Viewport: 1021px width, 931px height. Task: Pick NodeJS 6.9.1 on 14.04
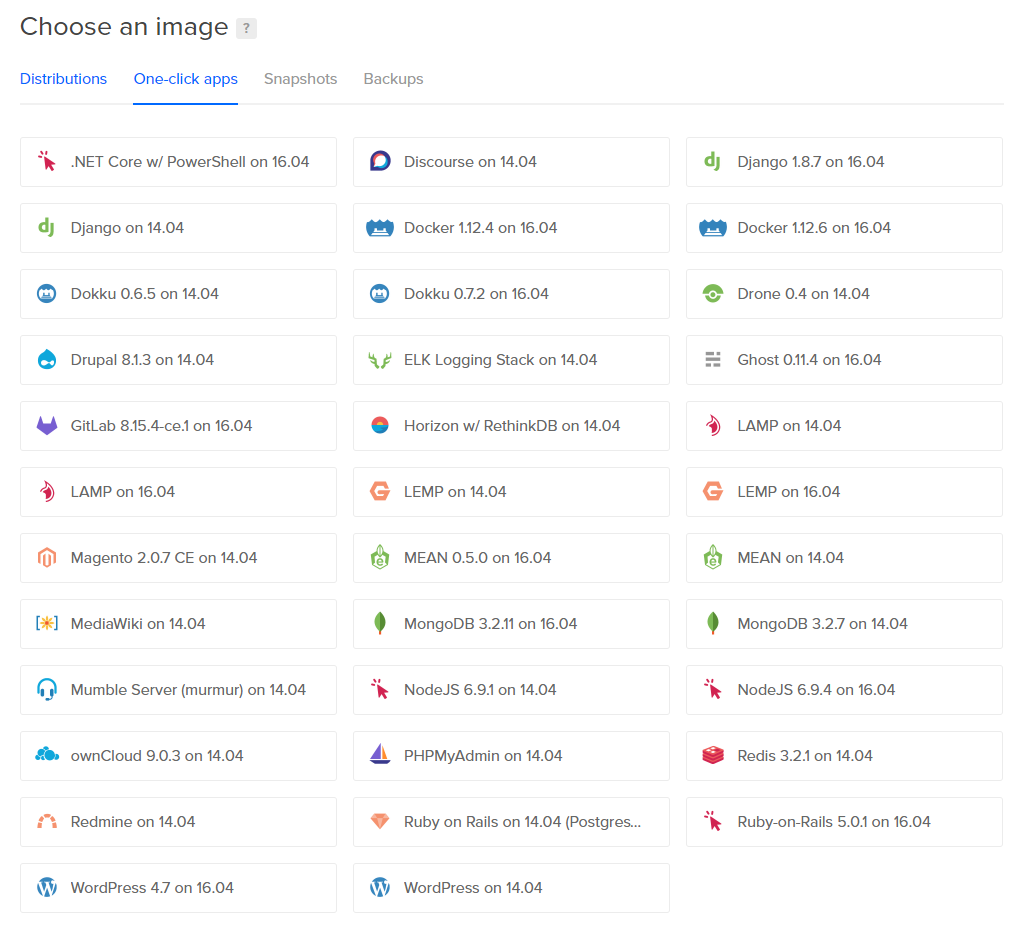point(511,689)
